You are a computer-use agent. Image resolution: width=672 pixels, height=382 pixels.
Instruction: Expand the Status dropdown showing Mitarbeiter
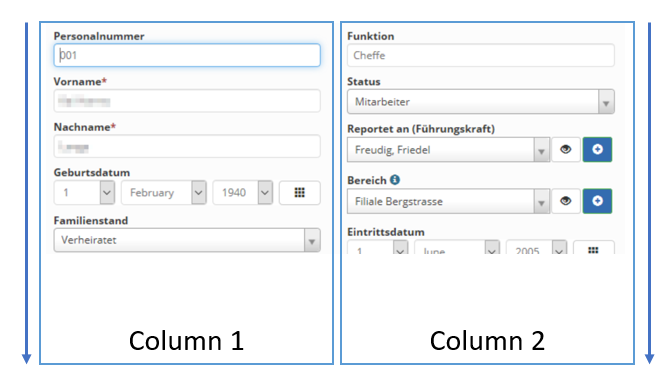pyautogui.click(x=481, y=102)
